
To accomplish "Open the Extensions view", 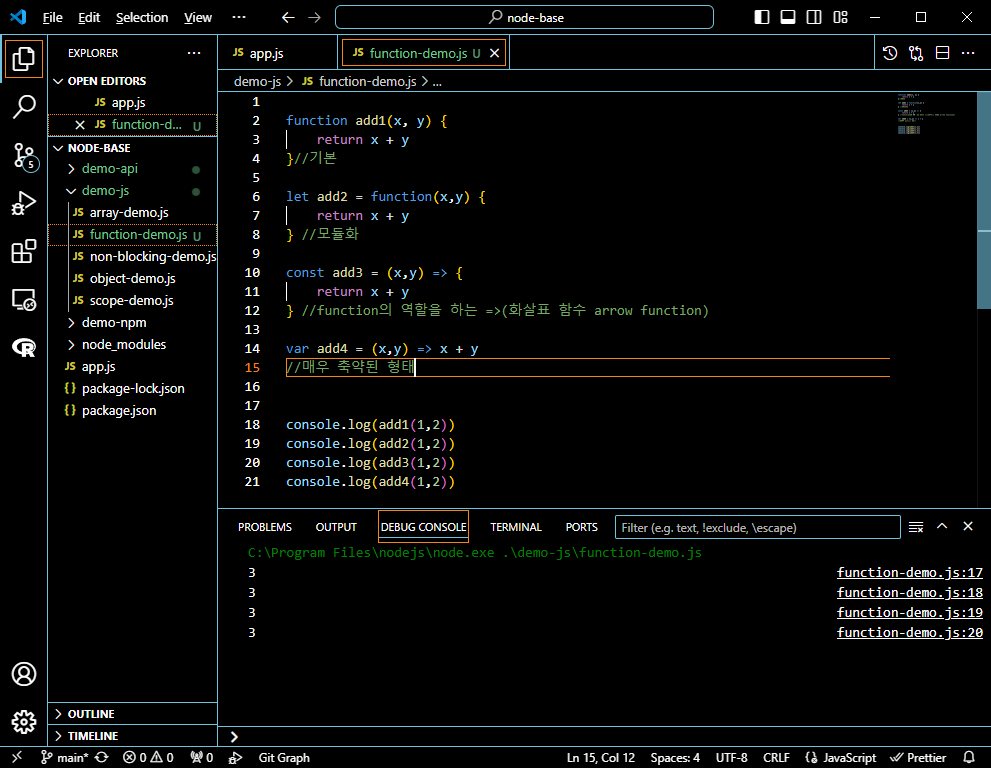I will (23, 252).
